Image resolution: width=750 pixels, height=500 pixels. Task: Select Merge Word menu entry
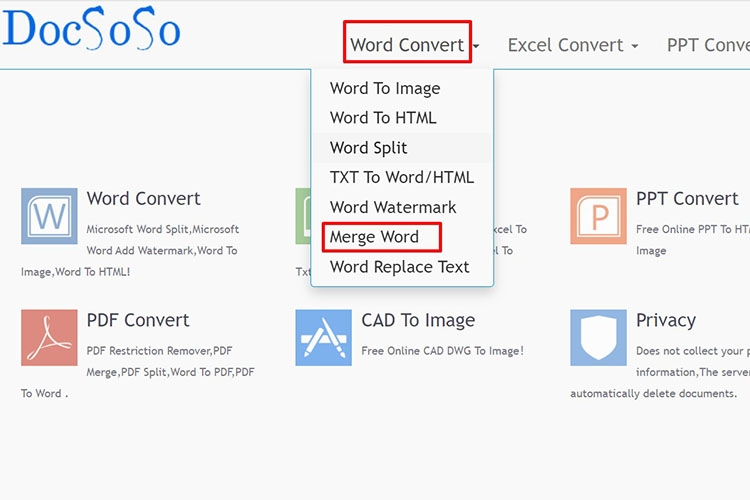click(x=375, y=237)
